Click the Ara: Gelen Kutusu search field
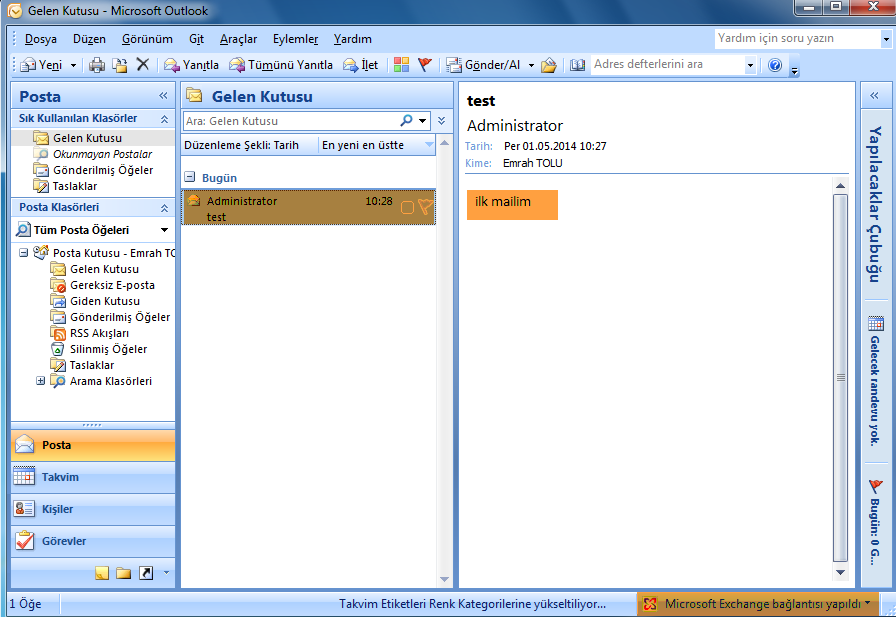The image size is (896, 617). pyautogui.click(x=291, y=121)
